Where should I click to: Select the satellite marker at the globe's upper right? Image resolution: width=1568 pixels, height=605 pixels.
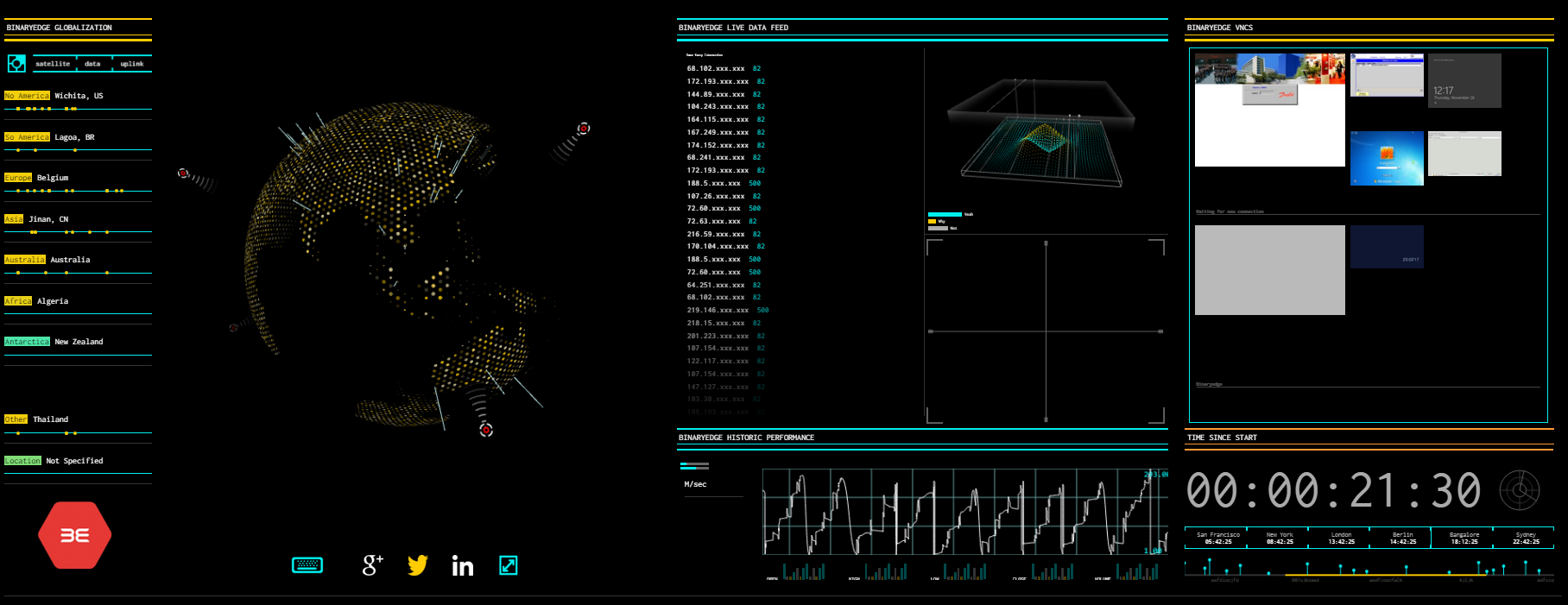[584, 129]
